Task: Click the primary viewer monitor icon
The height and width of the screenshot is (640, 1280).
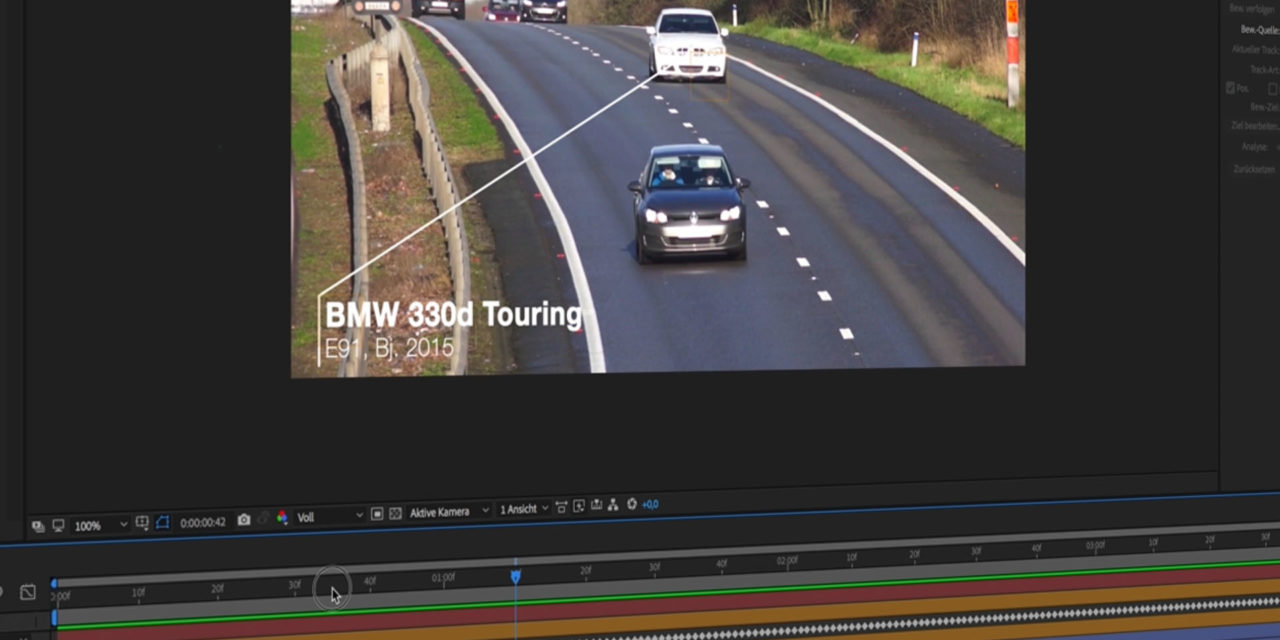Action: click(58, 525)
